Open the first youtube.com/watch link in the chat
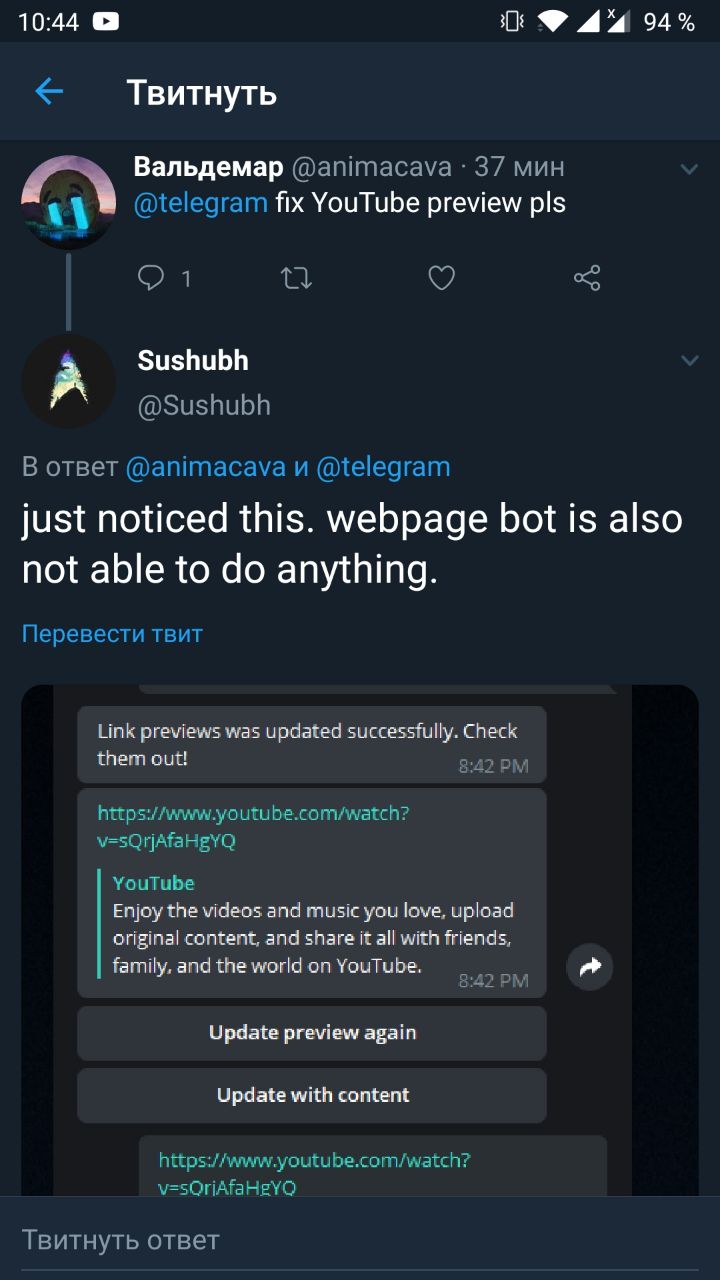720x1280 pixels. point(253,827)
